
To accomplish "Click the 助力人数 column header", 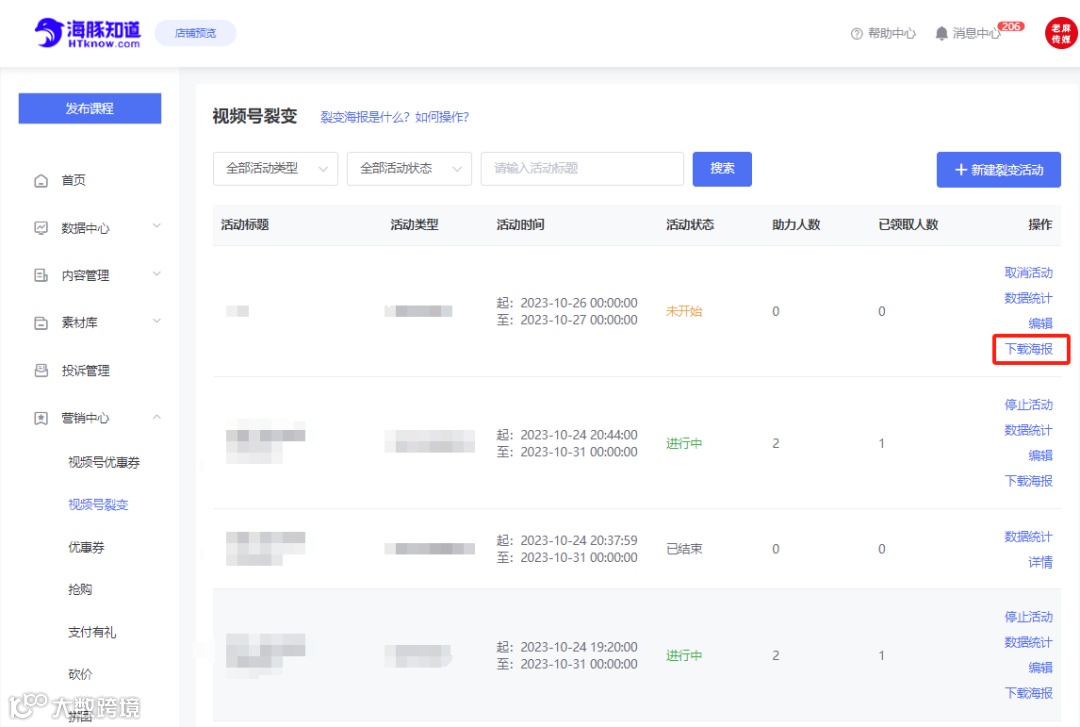I will tap(796, 225).
